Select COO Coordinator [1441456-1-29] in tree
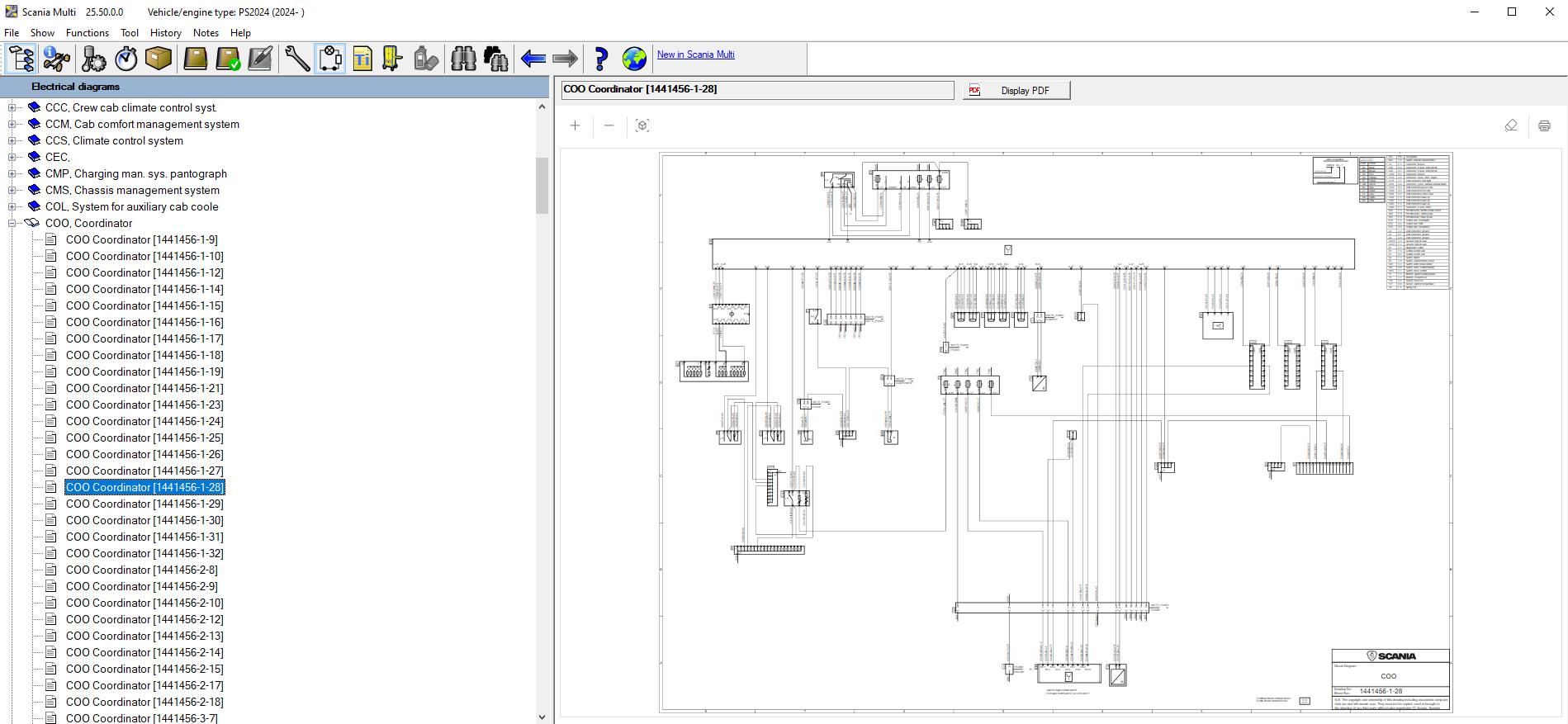1568x724 pixels. (144, 504)
